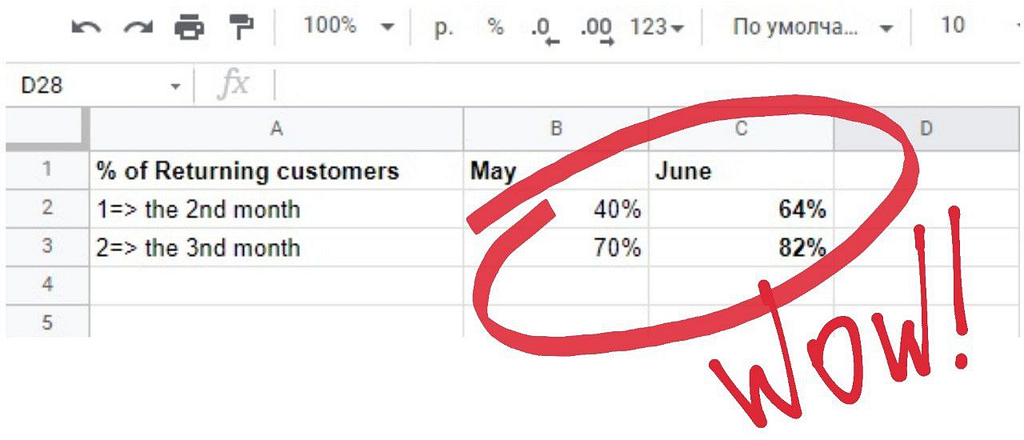Image resolution: width=1024 pixels, height=440 pixels.
Task: Open the 100% zoom dropdown
Action: (349, 27)
